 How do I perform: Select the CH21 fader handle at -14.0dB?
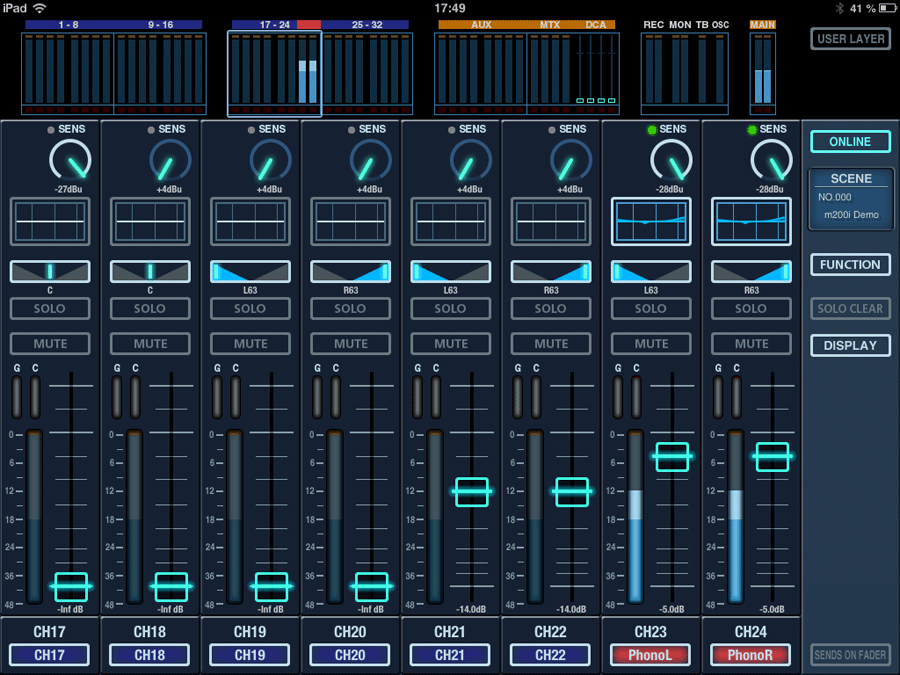coord(472,491)
